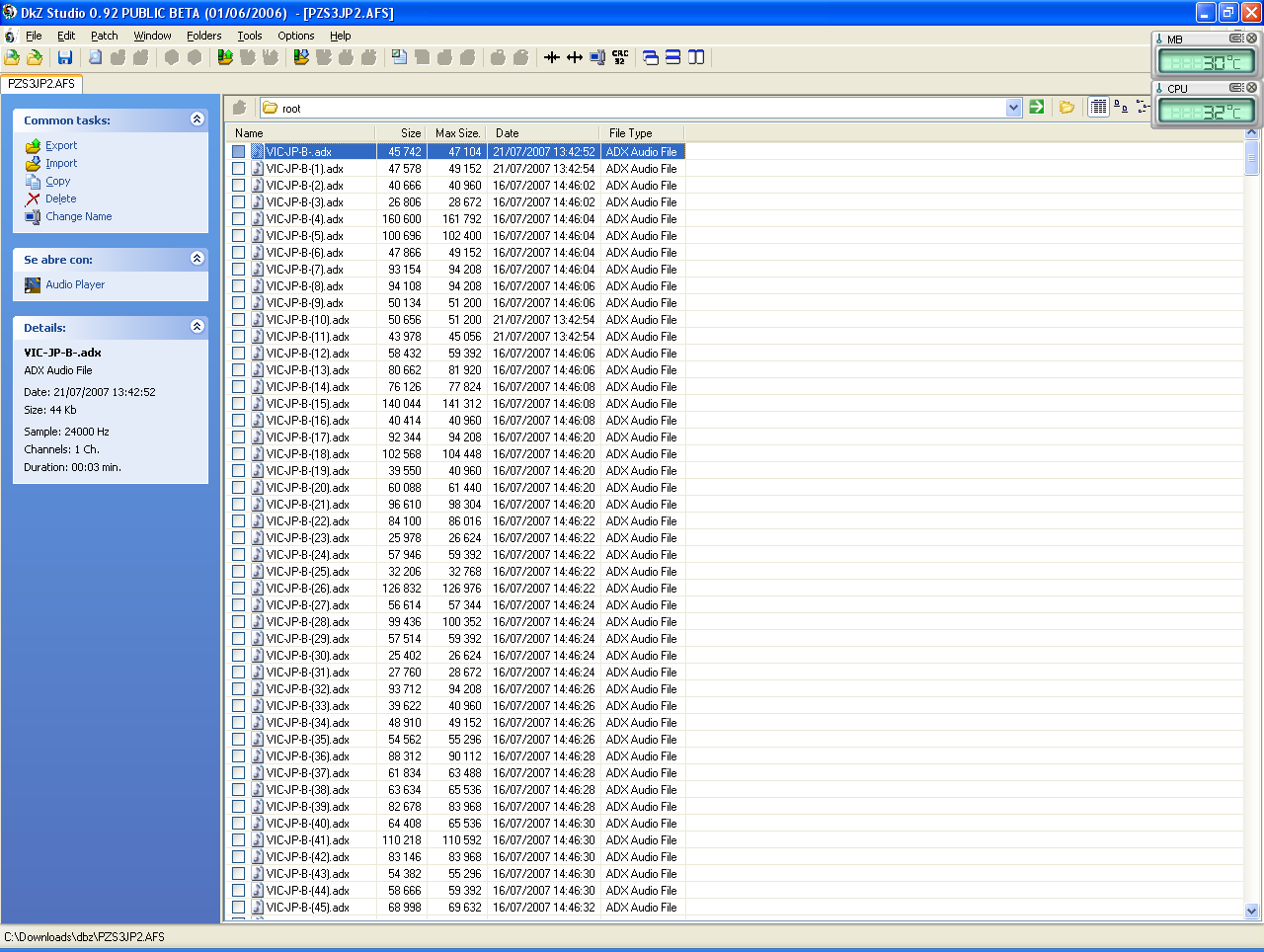1264x952 pixels.
Task: Sort by the File Type column header
Action: tap(642, 133)
